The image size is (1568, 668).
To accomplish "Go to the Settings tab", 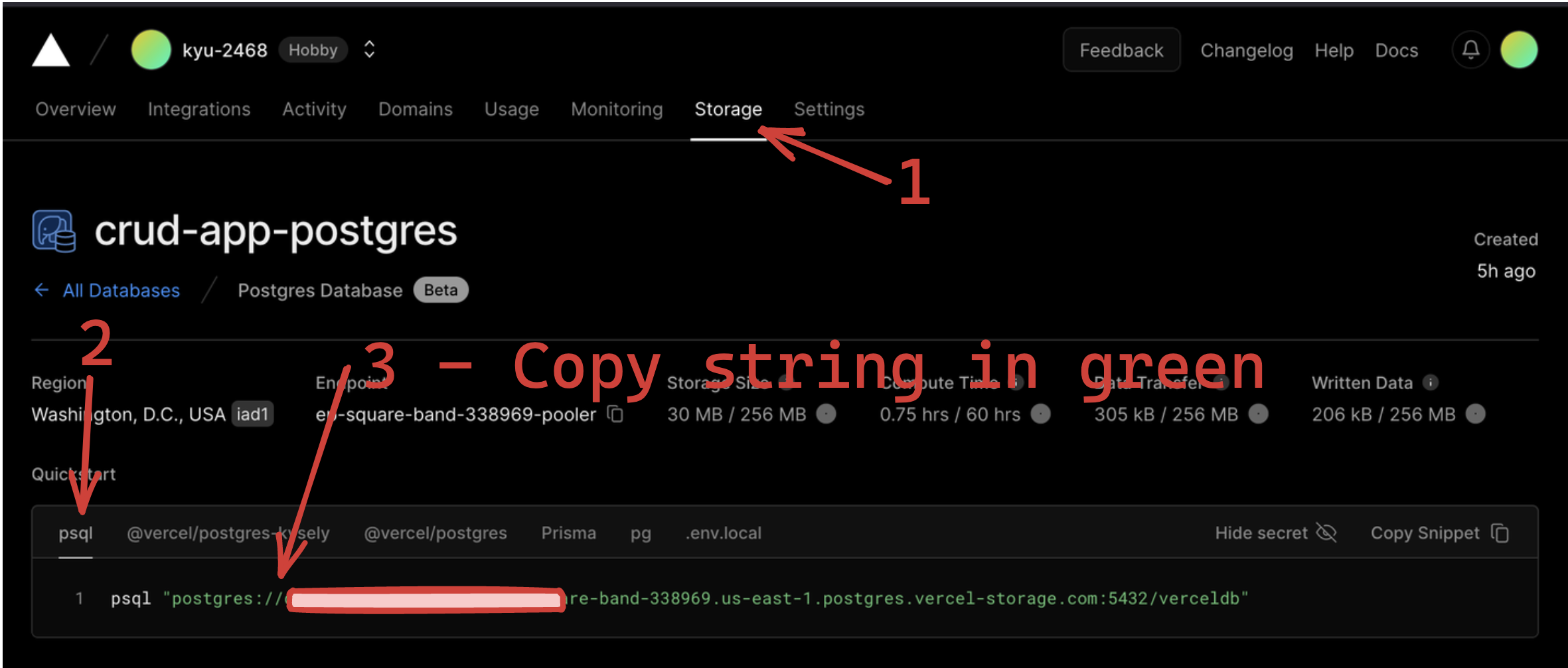I will tap(829, 109).
